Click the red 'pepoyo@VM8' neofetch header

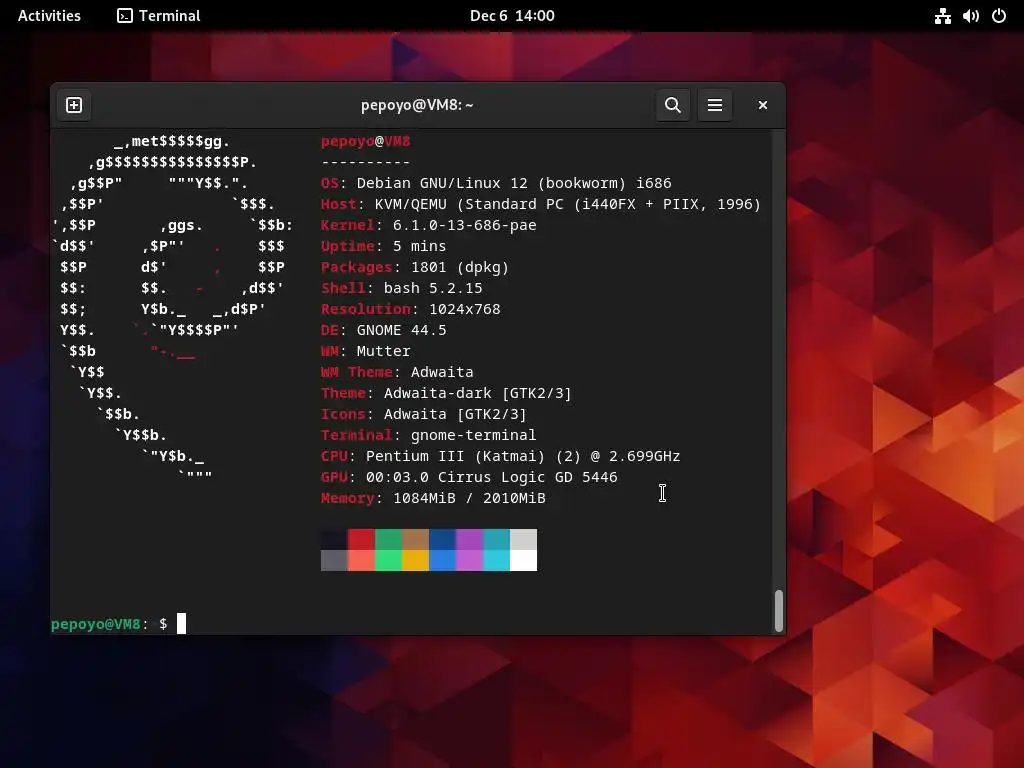pos(366,141)
